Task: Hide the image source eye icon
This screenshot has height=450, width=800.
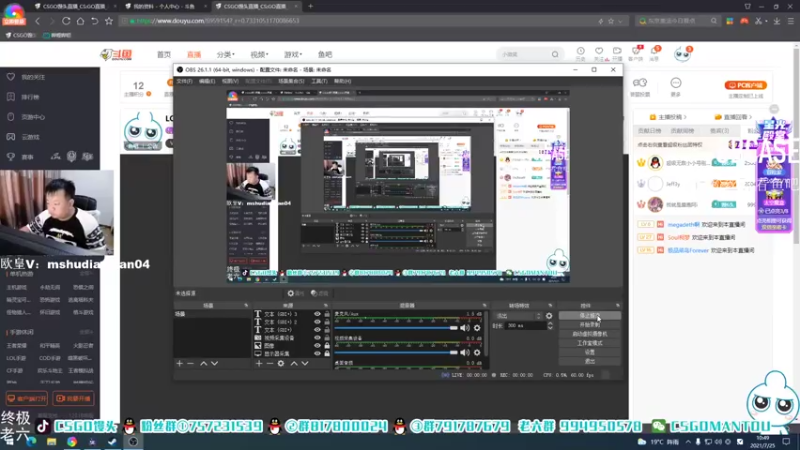Action: pos(317,345)
